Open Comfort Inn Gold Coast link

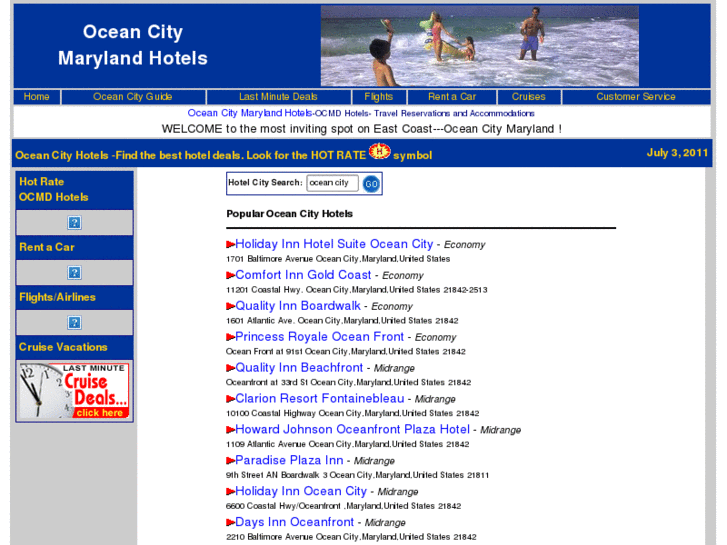303,275
